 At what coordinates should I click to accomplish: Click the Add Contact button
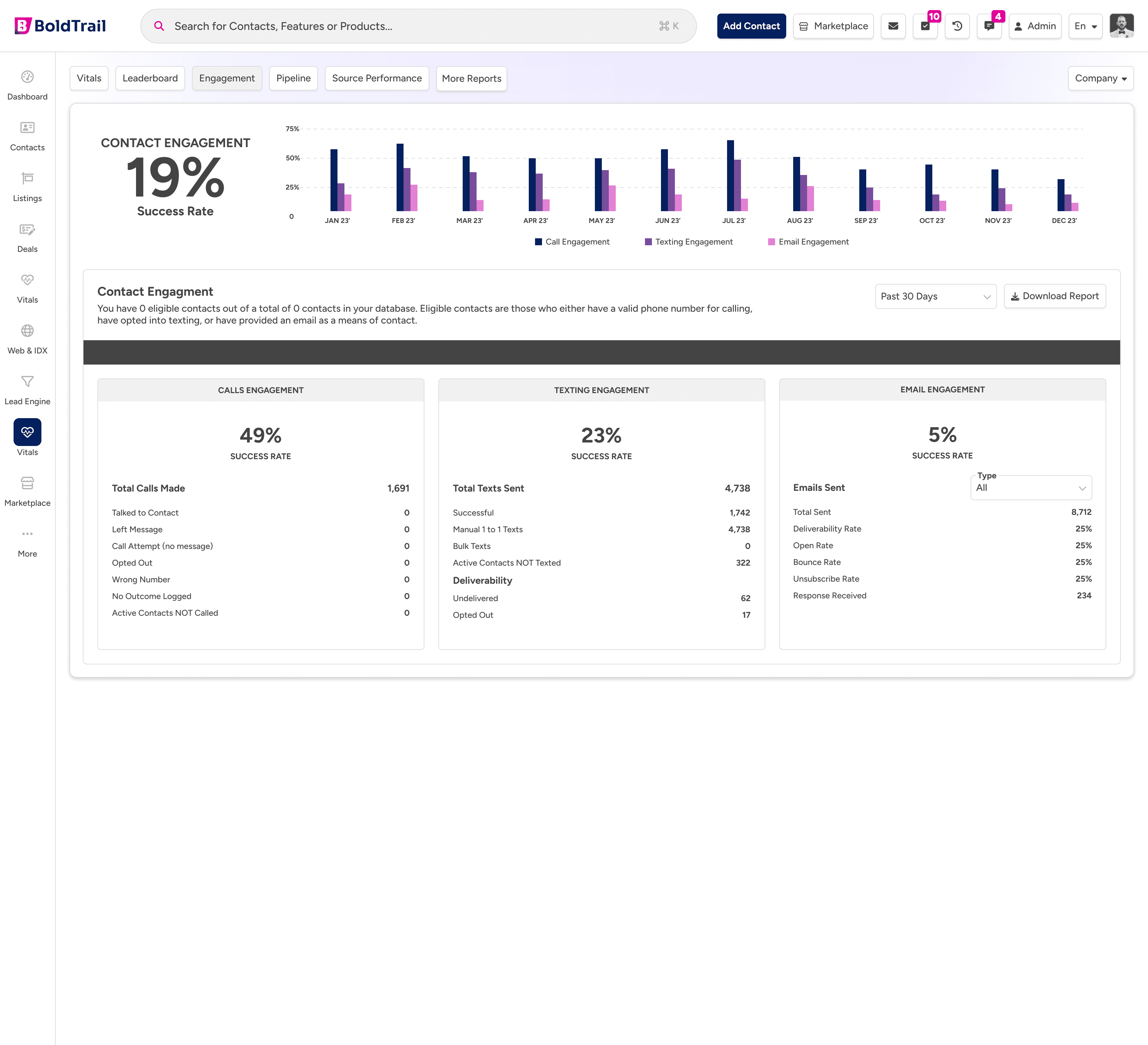pyautogui.click(x=751, y=26)
